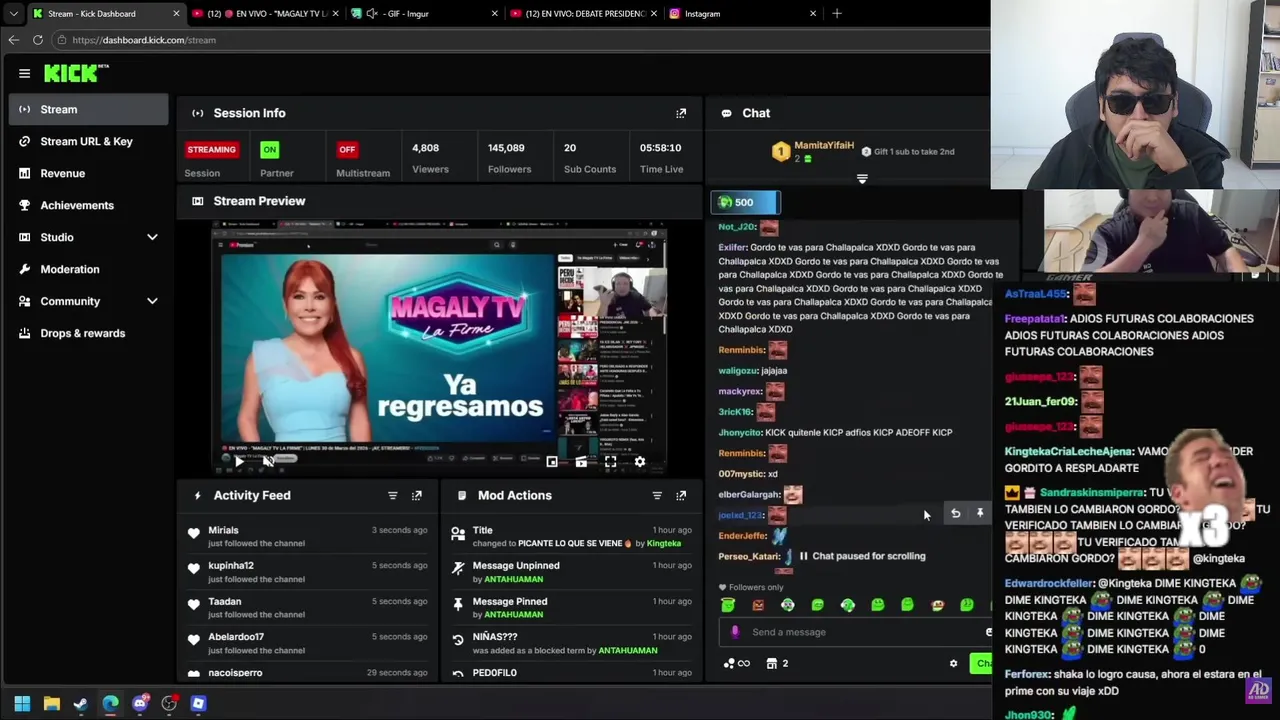This screenshot has width=1280, height=720.
Task: Filter the Activity Feed
Action: [392, 495]
